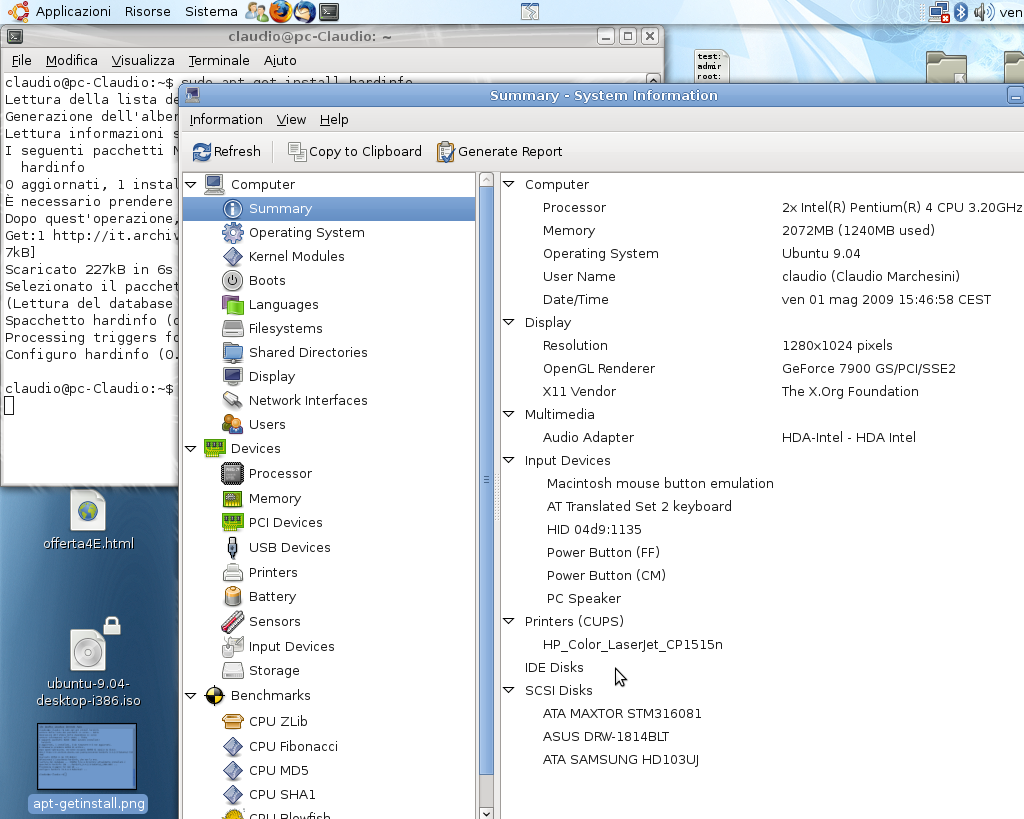This screenshot has height=819, width=1024.
Task: Click the Bluetooth tray icon
Action: click(x=961, y=12)
